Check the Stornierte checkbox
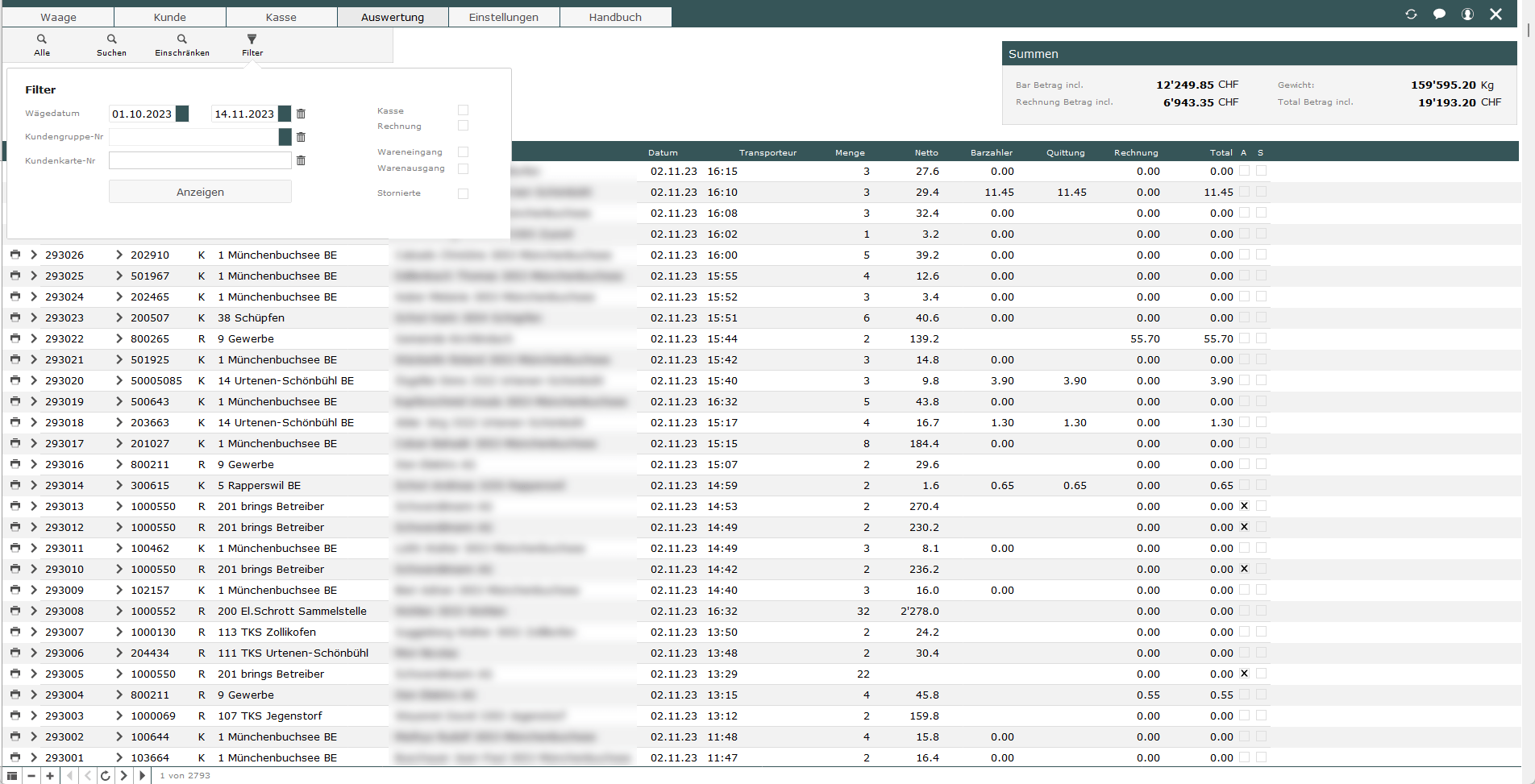This screenshot has width=1535, height=784. [463, 193]
